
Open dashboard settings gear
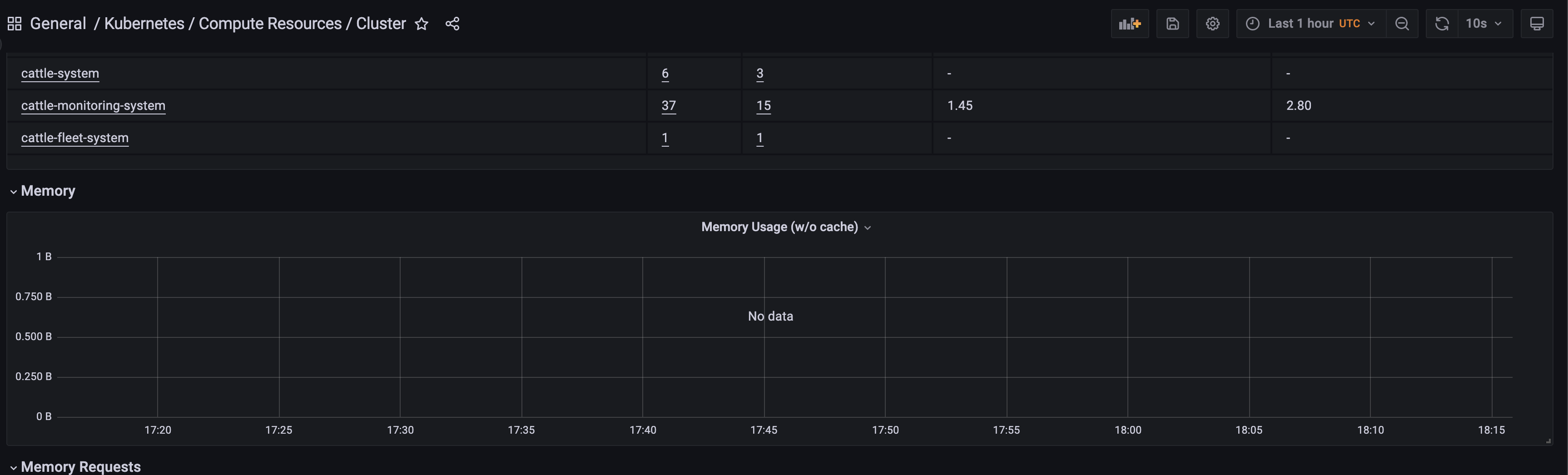[x=1212, y=23]
